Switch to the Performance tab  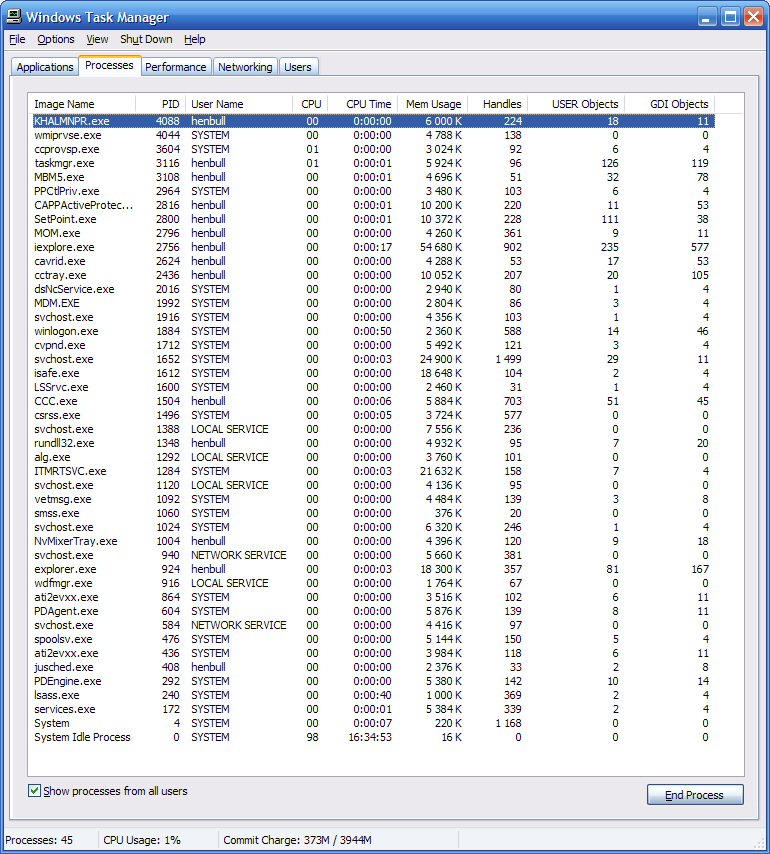(175, 67)
